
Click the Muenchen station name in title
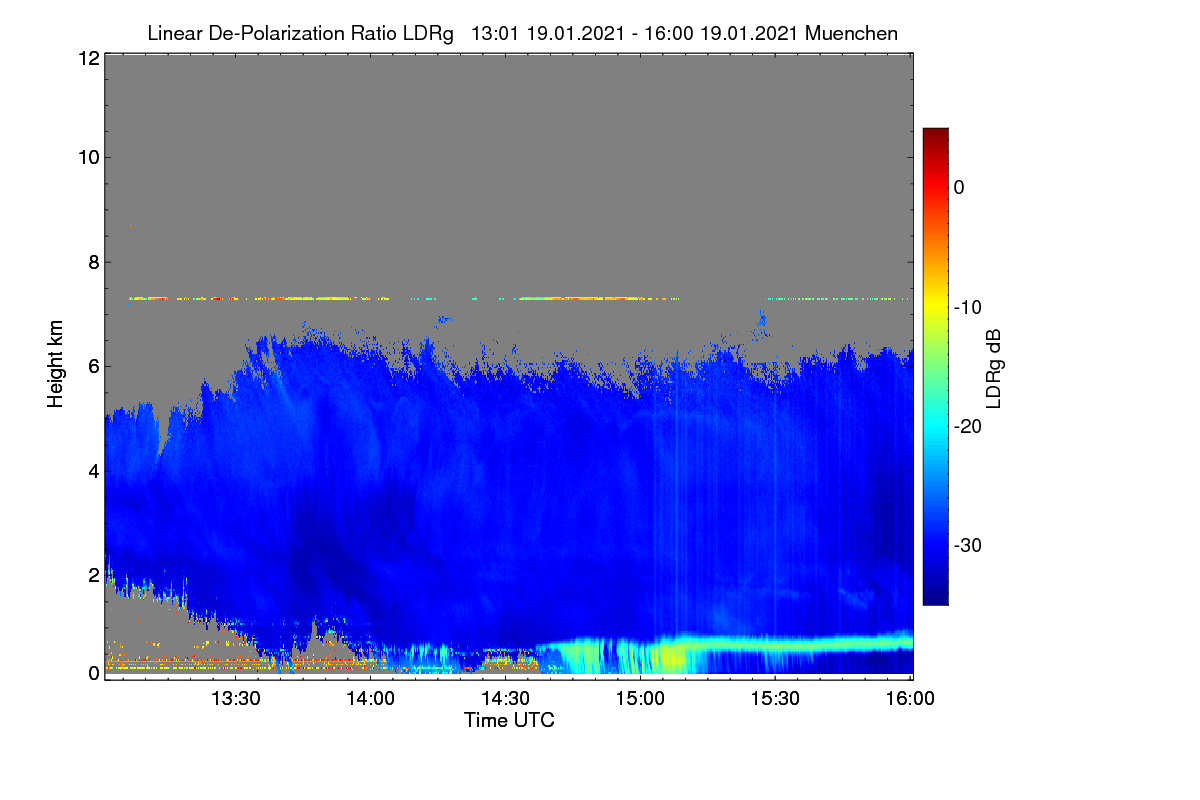(x=851, y=33)
